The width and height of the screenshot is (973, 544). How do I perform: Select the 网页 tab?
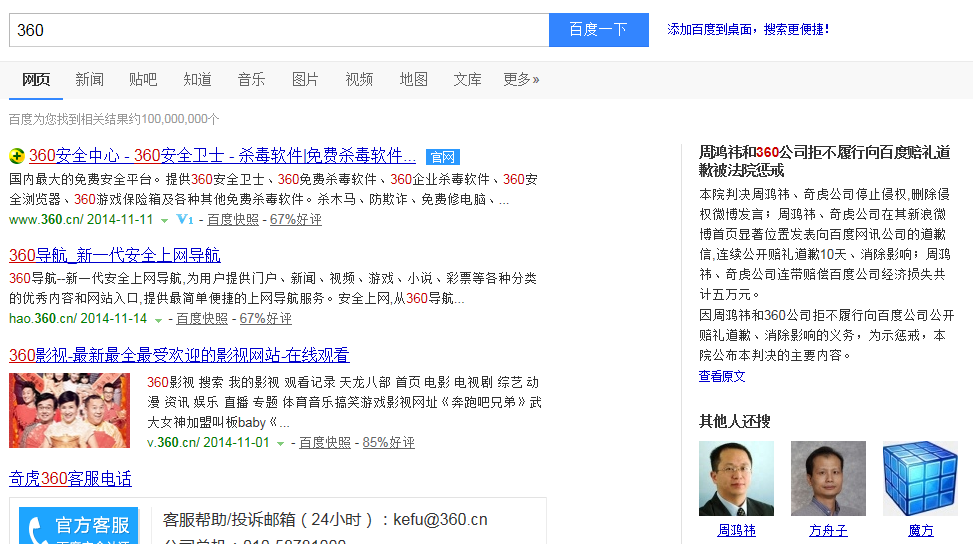[x=36, y=79]
